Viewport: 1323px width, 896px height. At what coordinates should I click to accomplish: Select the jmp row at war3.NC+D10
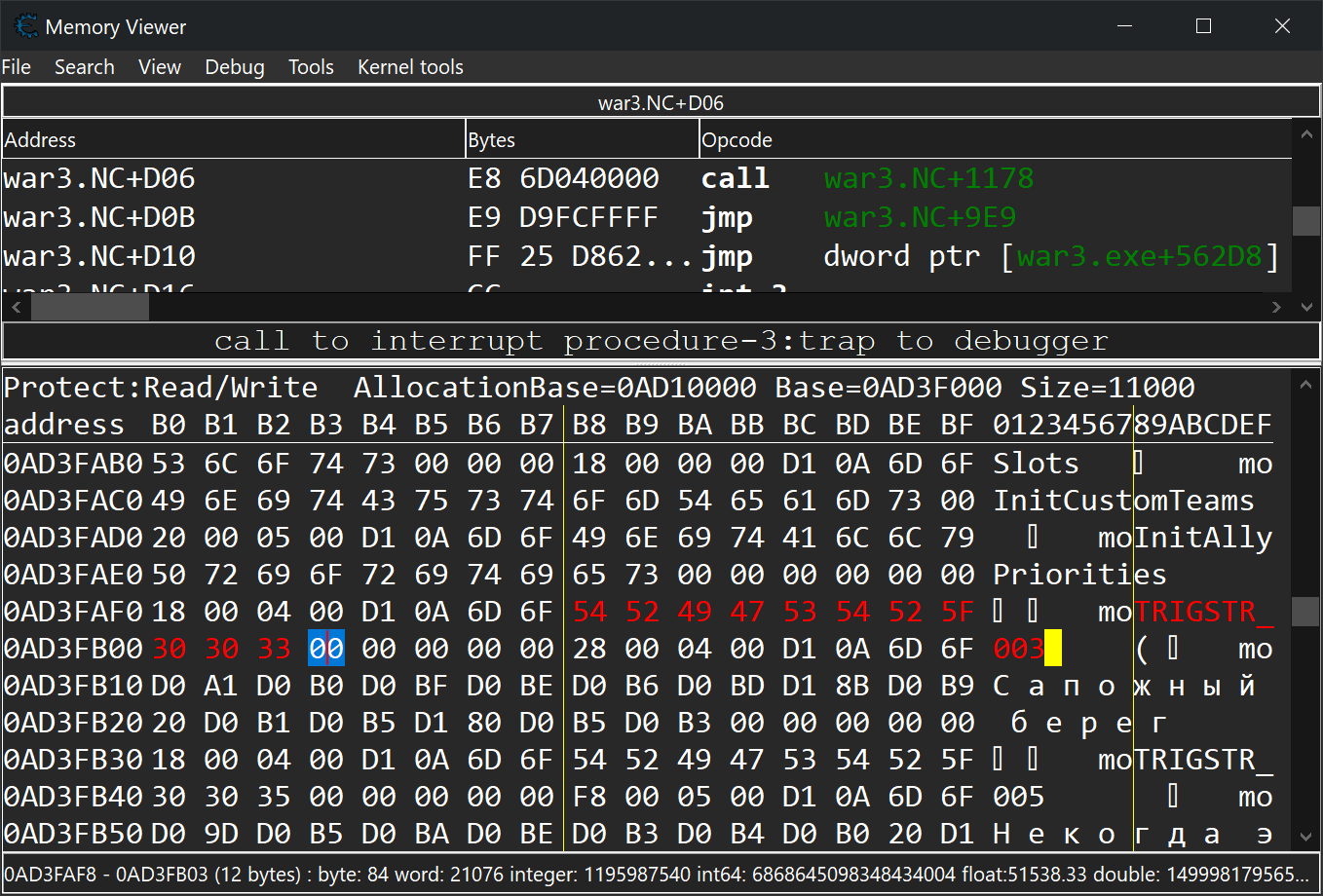pyautogui.click(x=647, y=256)
